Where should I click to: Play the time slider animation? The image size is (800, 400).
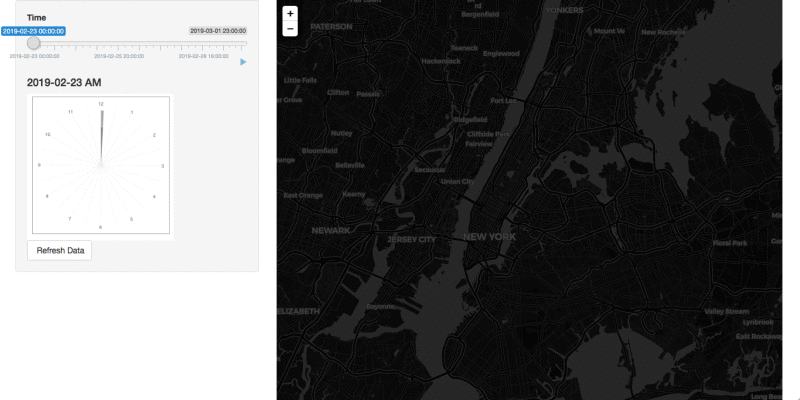[x=243, y=62]
